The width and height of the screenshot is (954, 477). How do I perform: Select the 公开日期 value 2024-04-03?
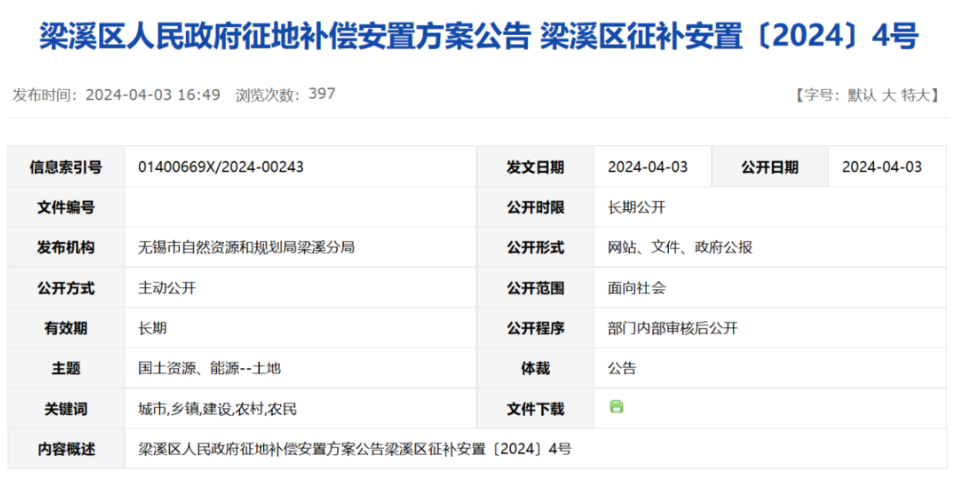882,167
